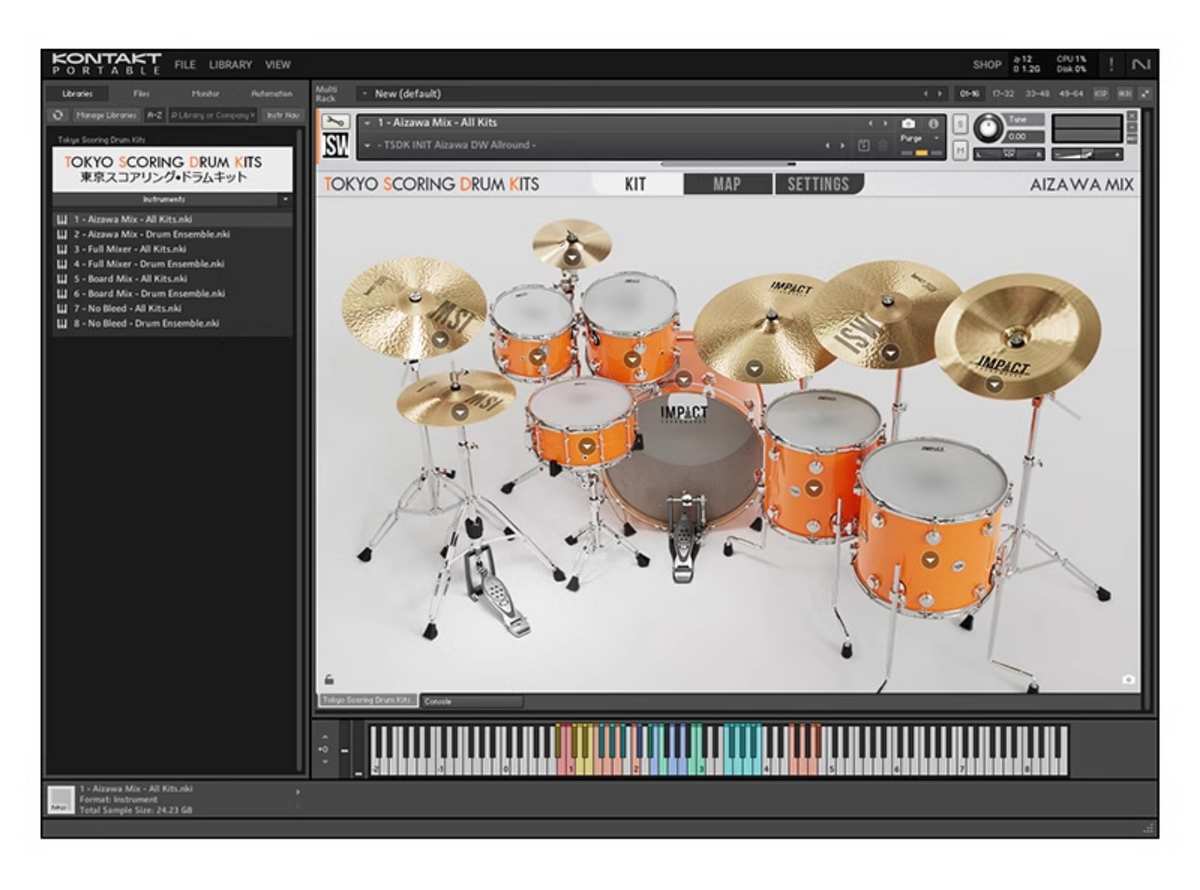The width and height of the screenshot is (1200, 890).
Task: Open dropdown on the ride cymbal
Action: tap(755, 368)
